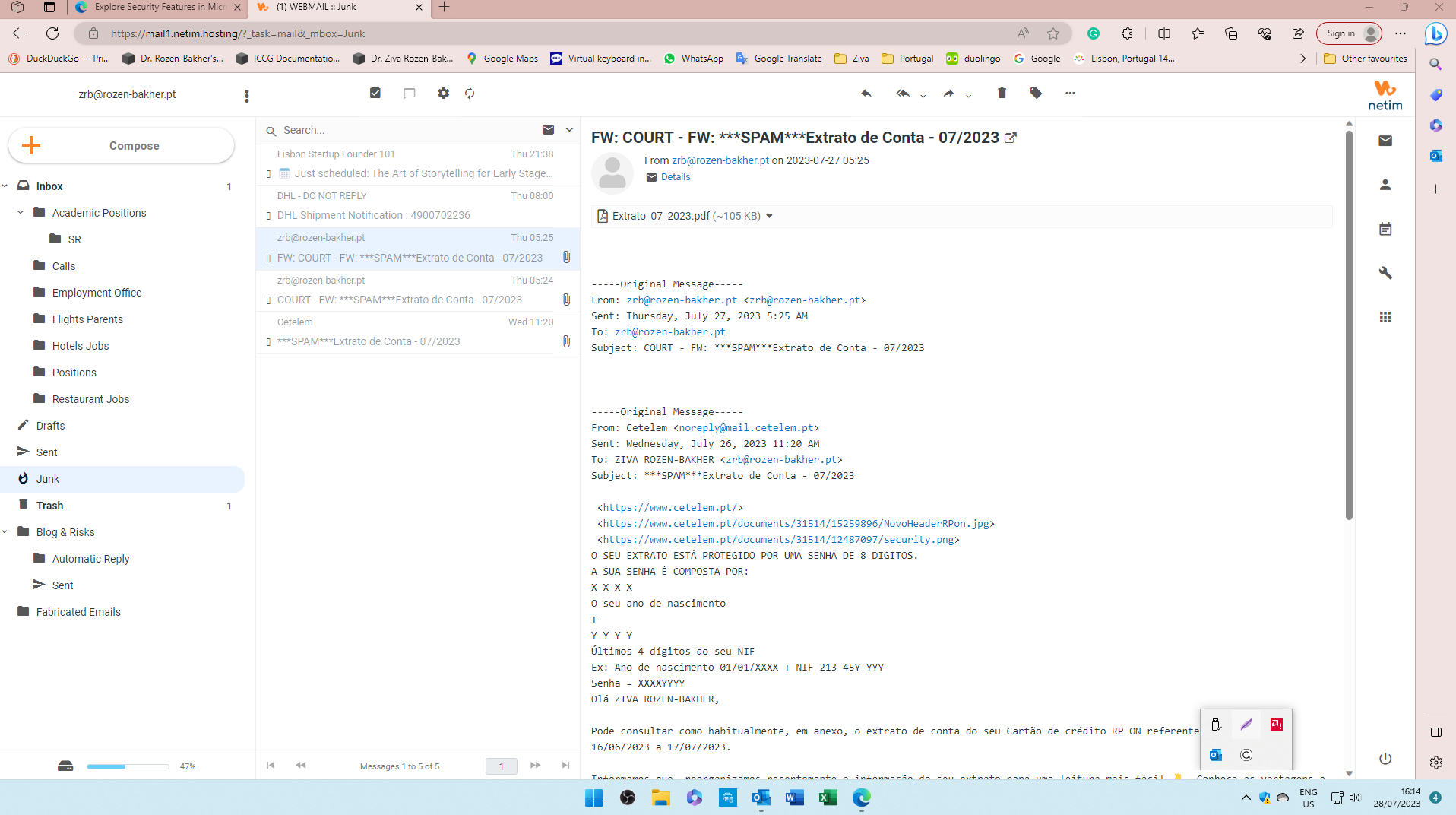Click the logout power icon
Screen dimensions: 1456x815
1385,759
